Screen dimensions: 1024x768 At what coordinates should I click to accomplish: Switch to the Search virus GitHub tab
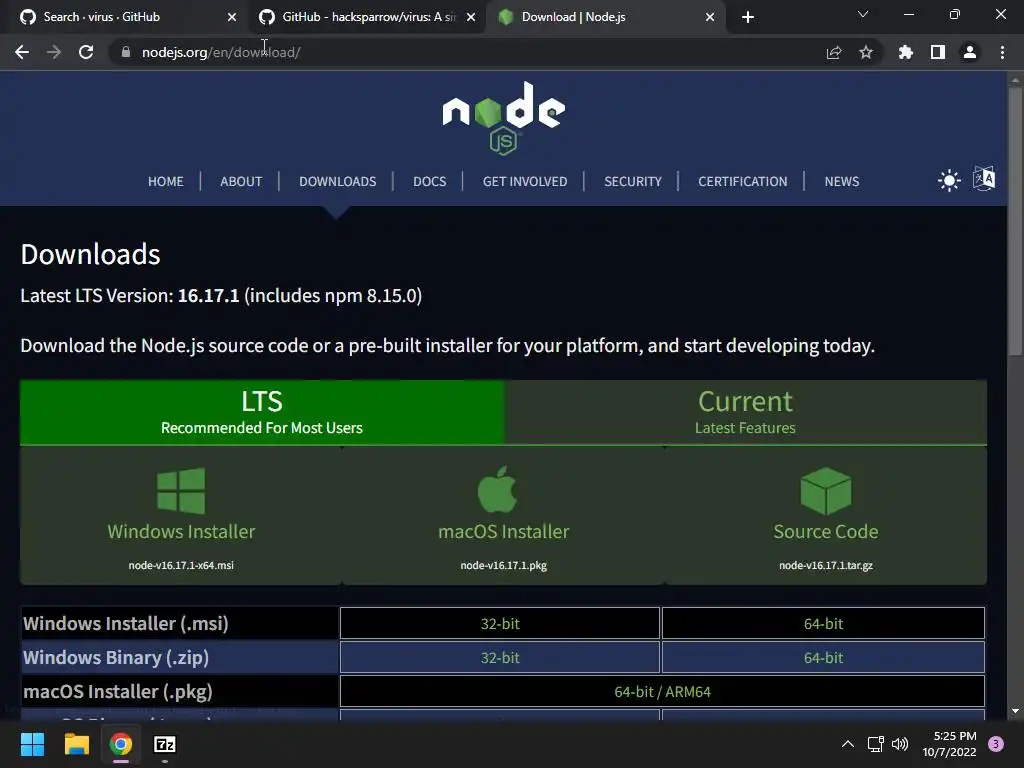125,17
